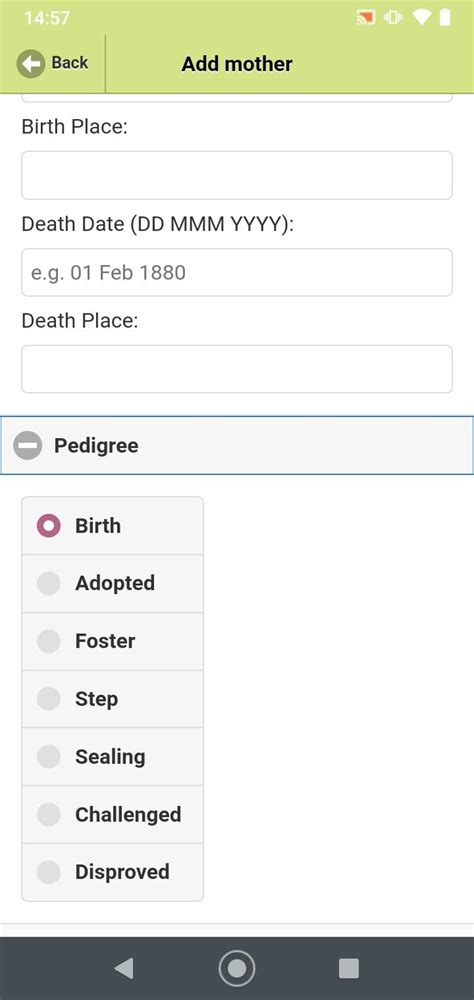Image resolution: width=474 pixels, height=1000 pixels.
Task: Select the Adopted pedigree option
Action: [x=112, y=584]
